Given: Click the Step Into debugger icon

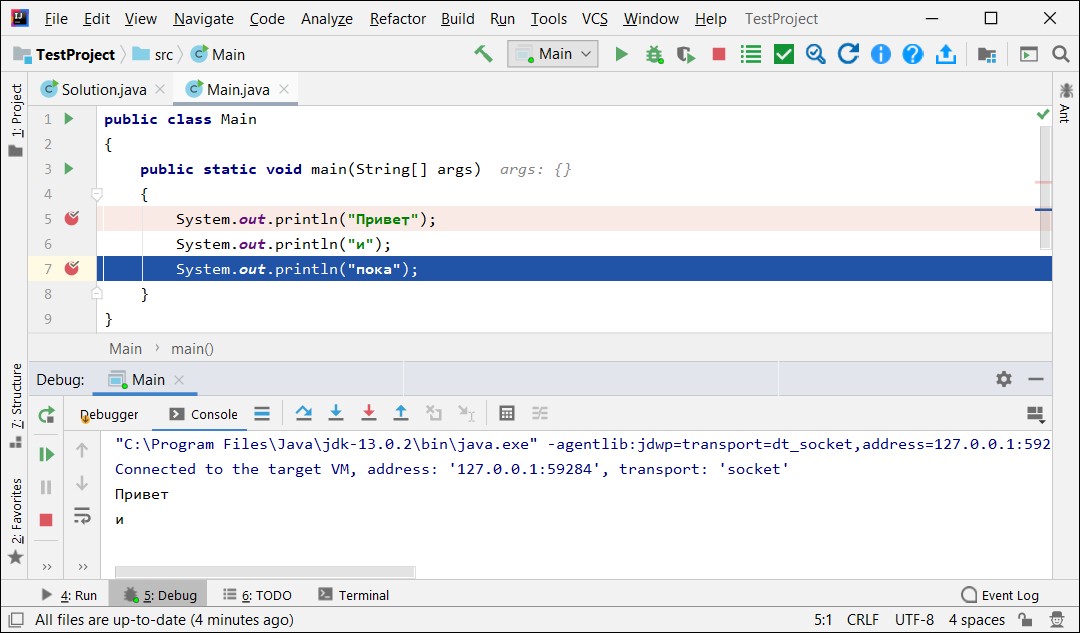Looking at the screenshot, I should point(336,413).
